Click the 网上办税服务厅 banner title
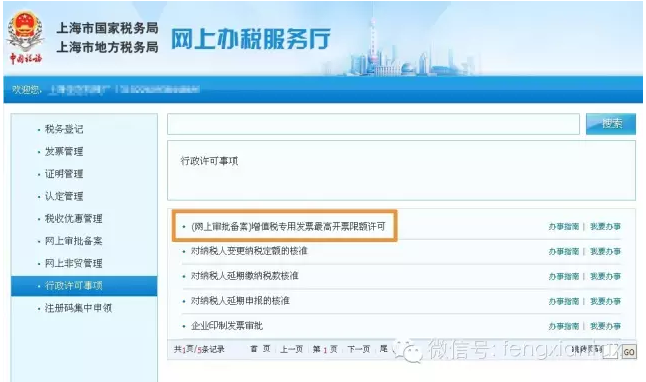646x382 pixels. point(250,39)
